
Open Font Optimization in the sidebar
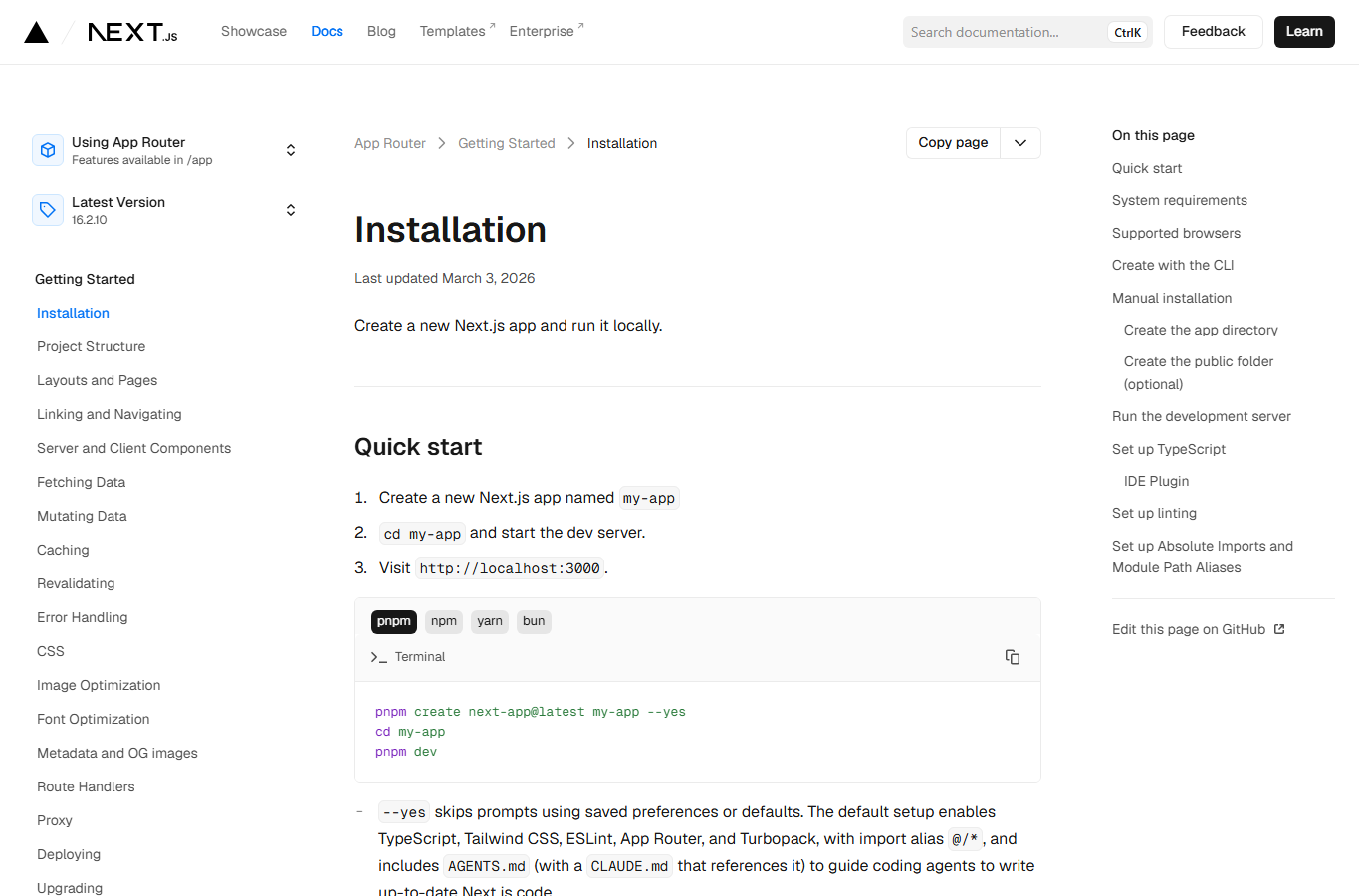point(94,719)
